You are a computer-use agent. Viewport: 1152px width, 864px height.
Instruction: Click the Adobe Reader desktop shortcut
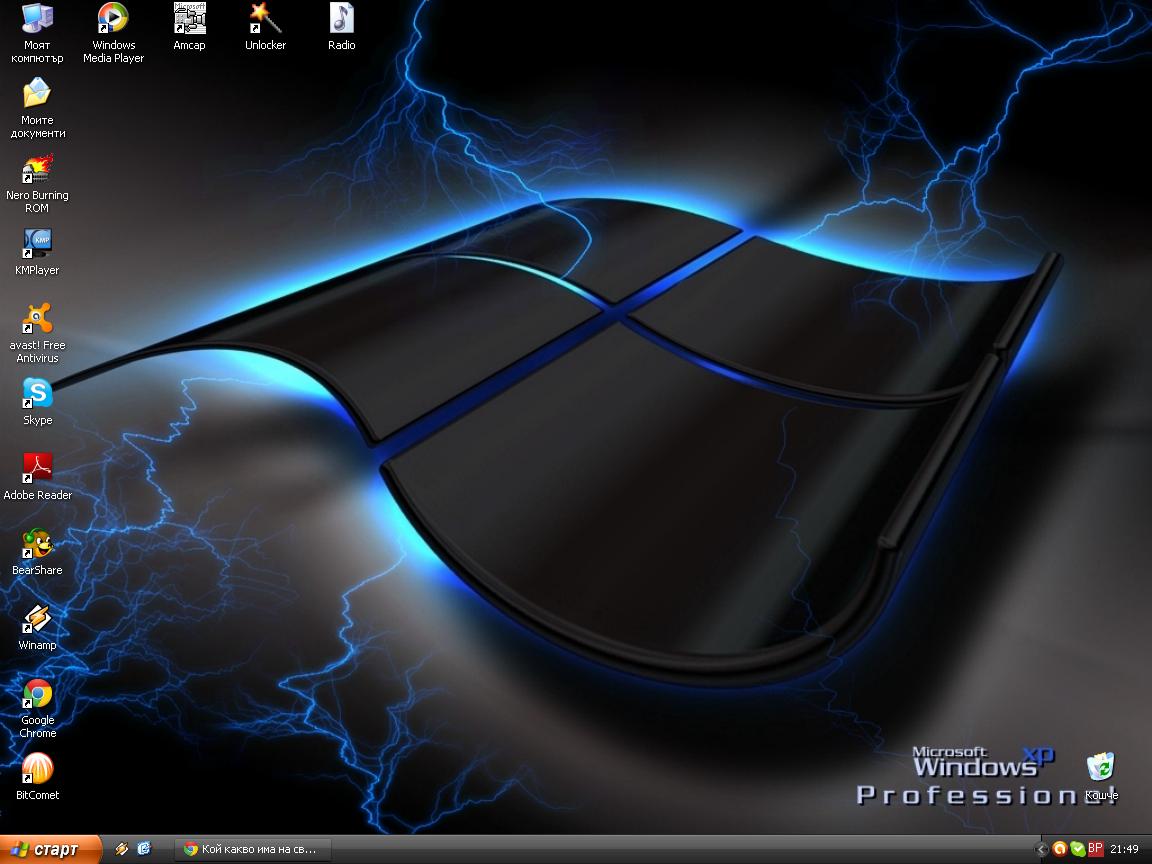(37, 469)
